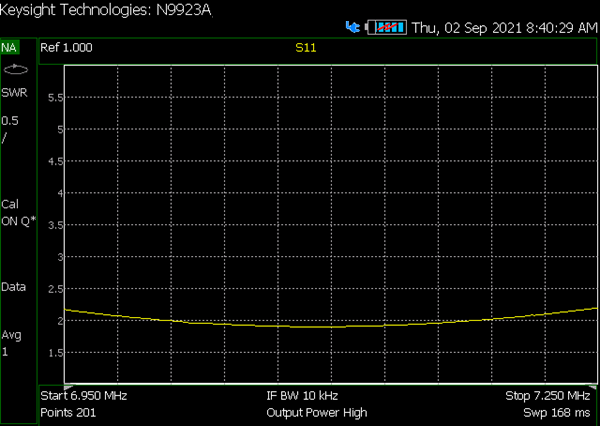The image size is (600, 426).
Task: Click the 5.5 y-axis scale label
Action: pos(55,98)
